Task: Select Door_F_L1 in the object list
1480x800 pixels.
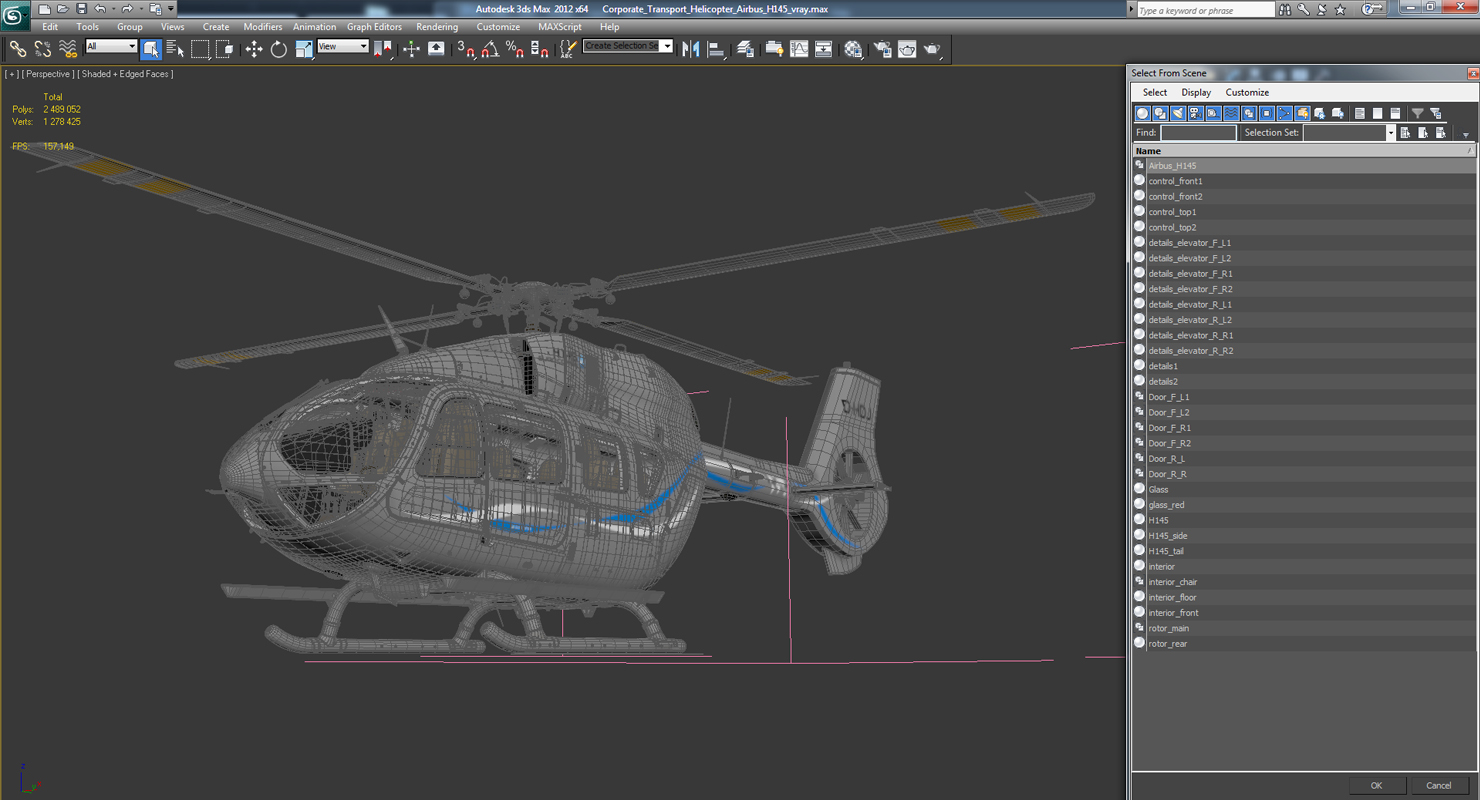Action: 1303,397
